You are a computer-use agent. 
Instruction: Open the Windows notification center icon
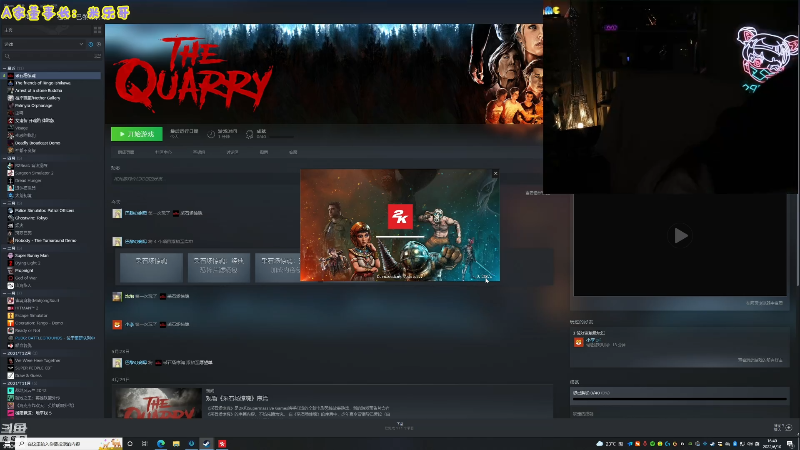coord(789,443)
